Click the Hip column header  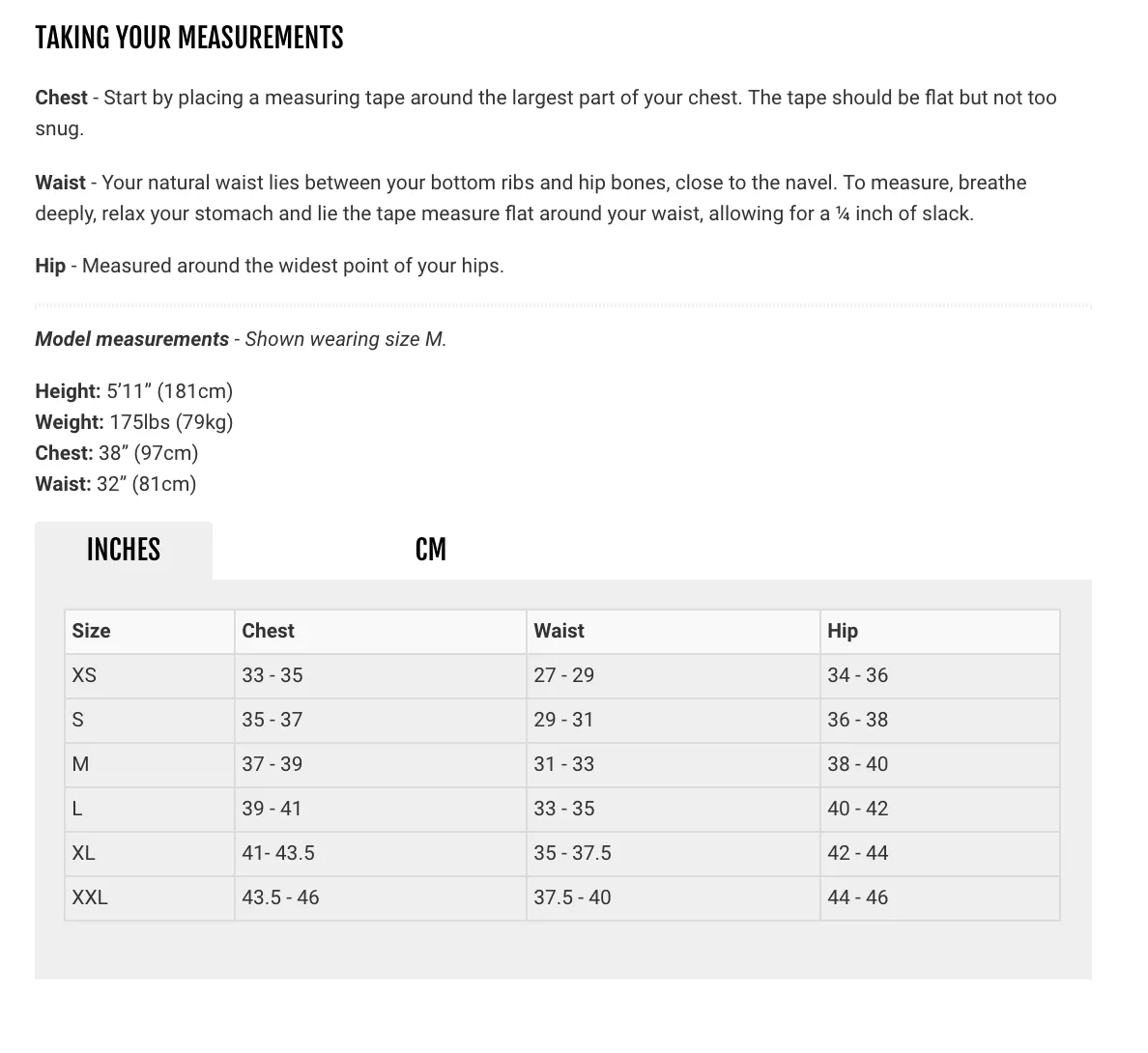point(842,631)
